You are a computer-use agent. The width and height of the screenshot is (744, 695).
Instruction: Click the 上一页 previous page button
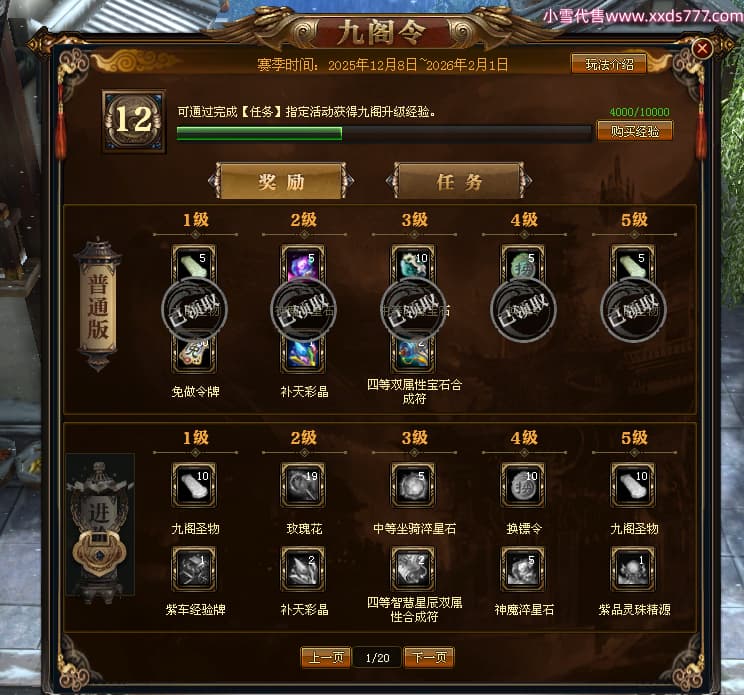pos(326,658)
